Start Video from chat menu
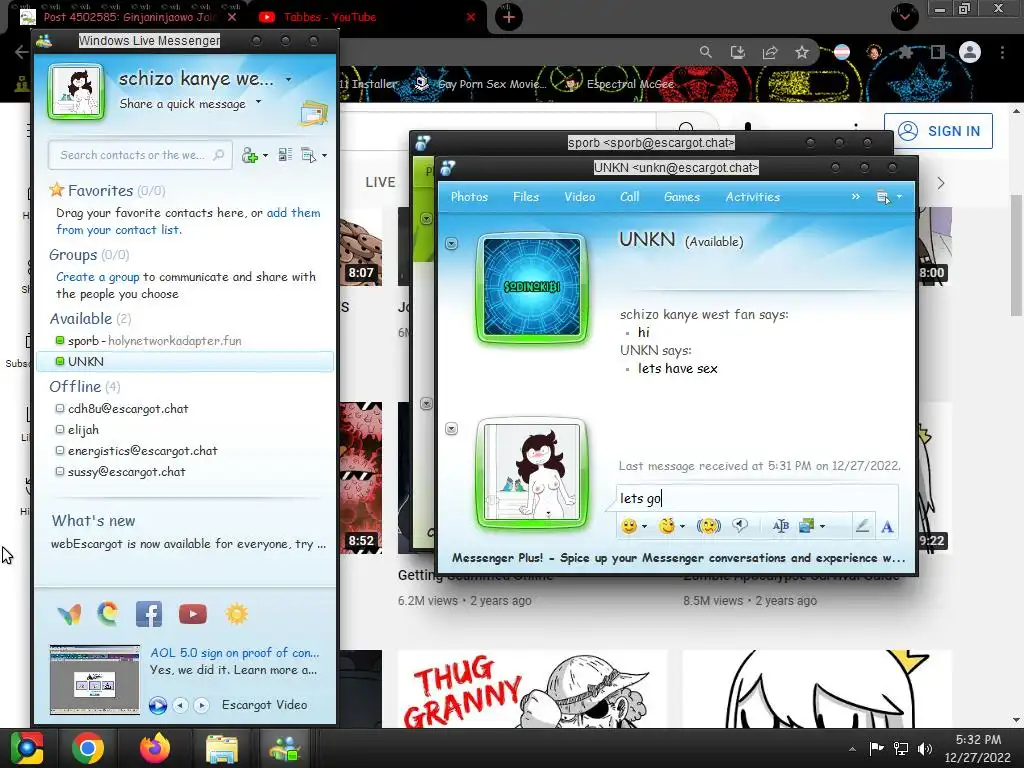 point(580,197)
